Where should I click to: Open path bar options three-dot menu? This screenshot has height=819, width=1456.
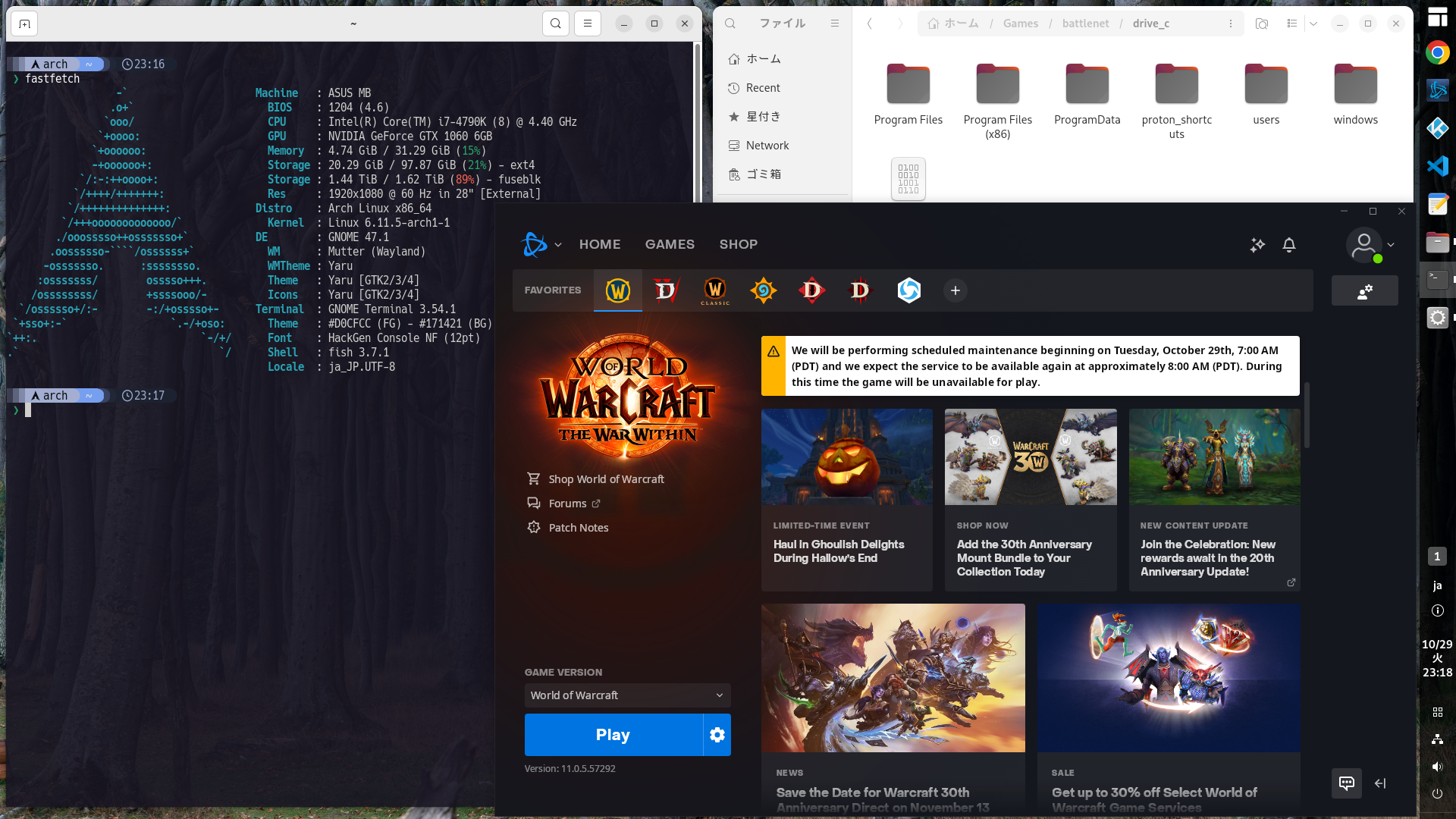[1231, 24]
